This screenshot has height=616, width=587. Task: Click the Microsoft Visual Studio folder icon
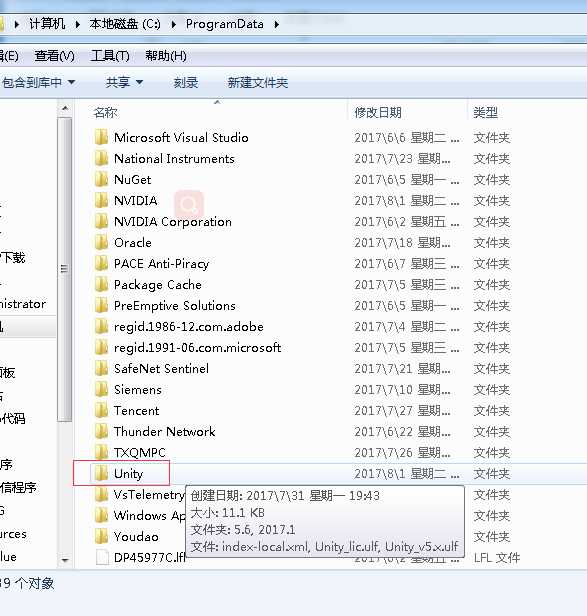101,138
